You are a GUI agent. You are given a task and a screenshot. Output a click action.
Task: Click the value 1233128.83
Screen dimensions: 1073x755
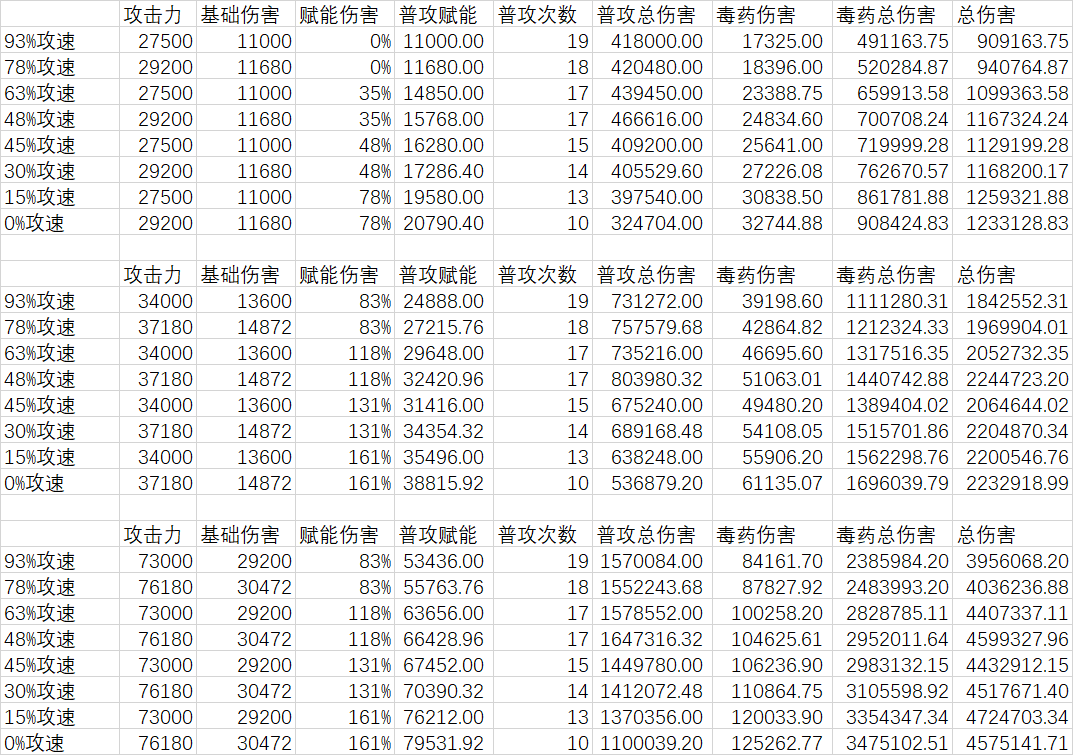click(x=1012, y=223)
